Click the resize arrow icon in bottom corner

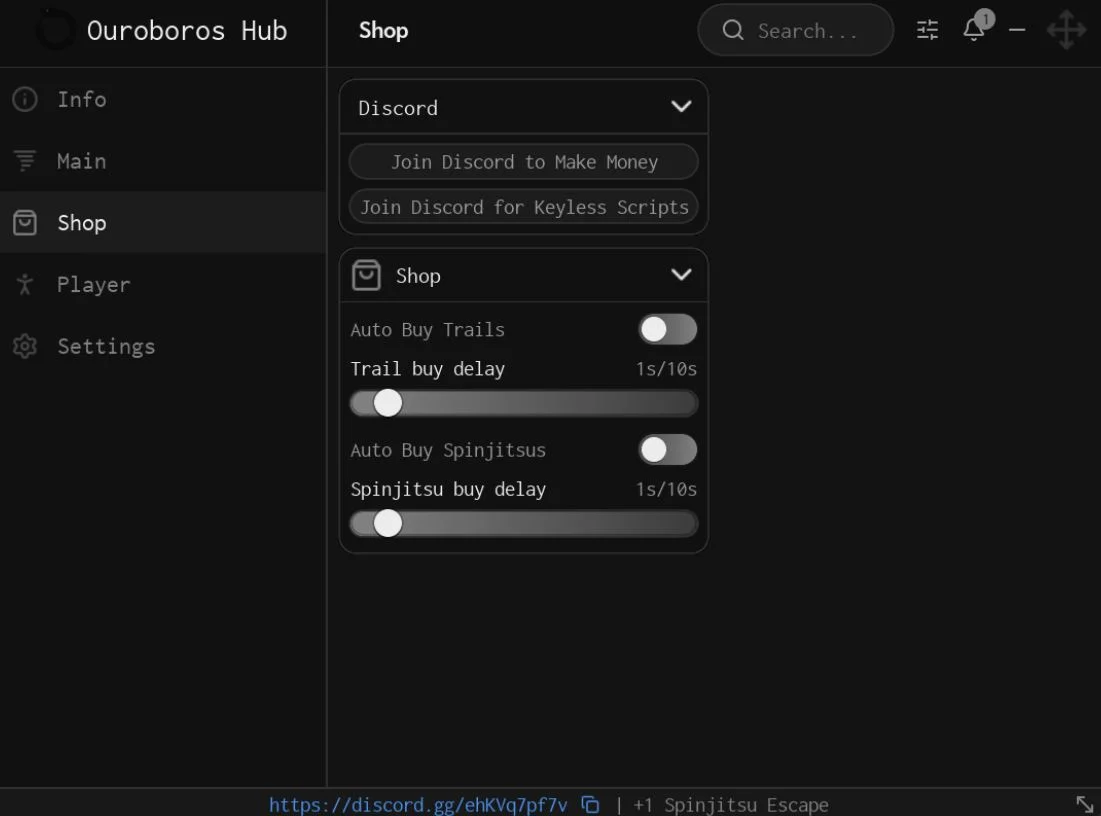click(x=1085, y=805)
